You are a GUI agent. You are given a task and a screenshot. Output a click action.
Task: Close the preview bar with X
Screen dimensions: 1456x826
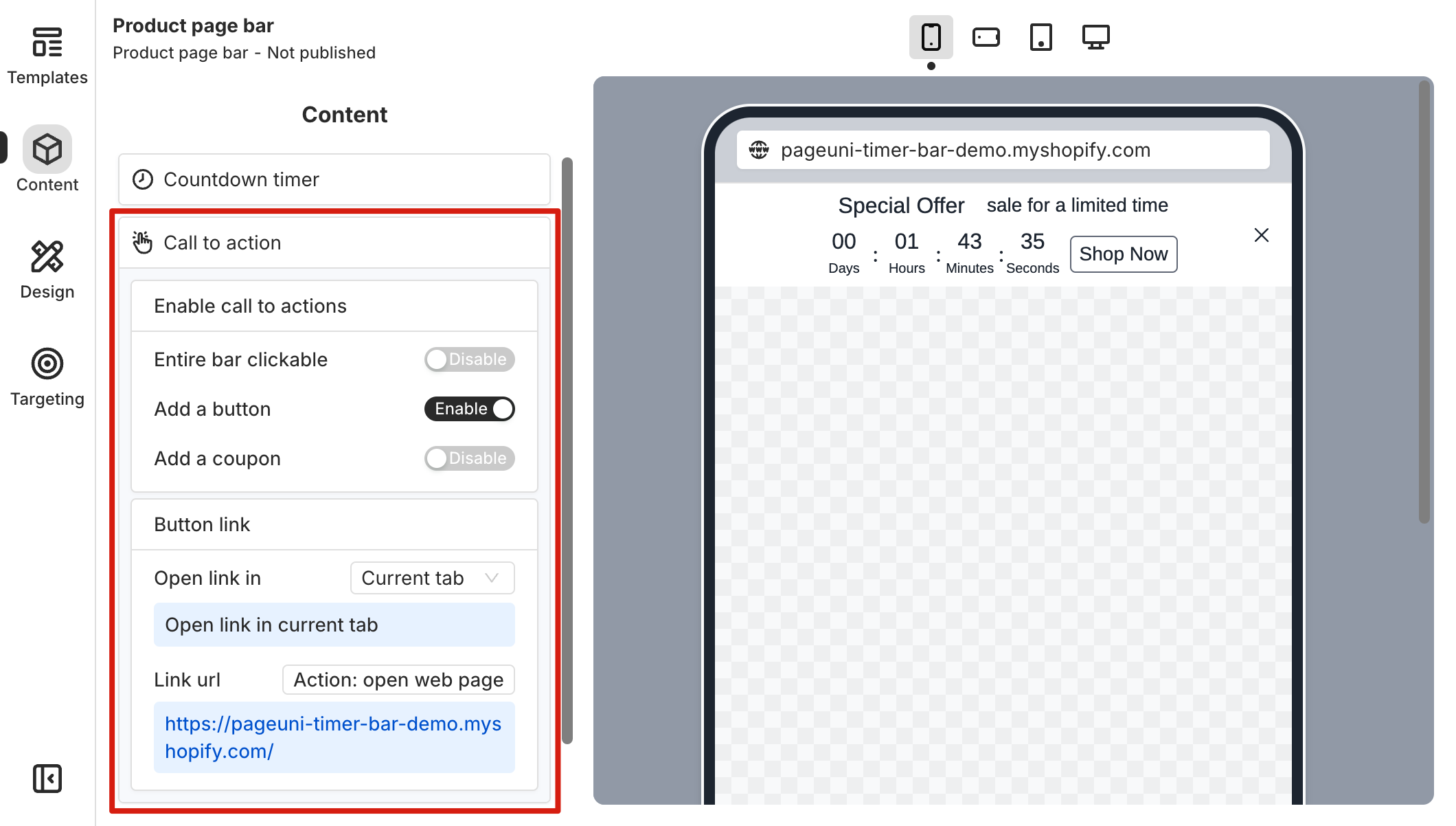1262,235
